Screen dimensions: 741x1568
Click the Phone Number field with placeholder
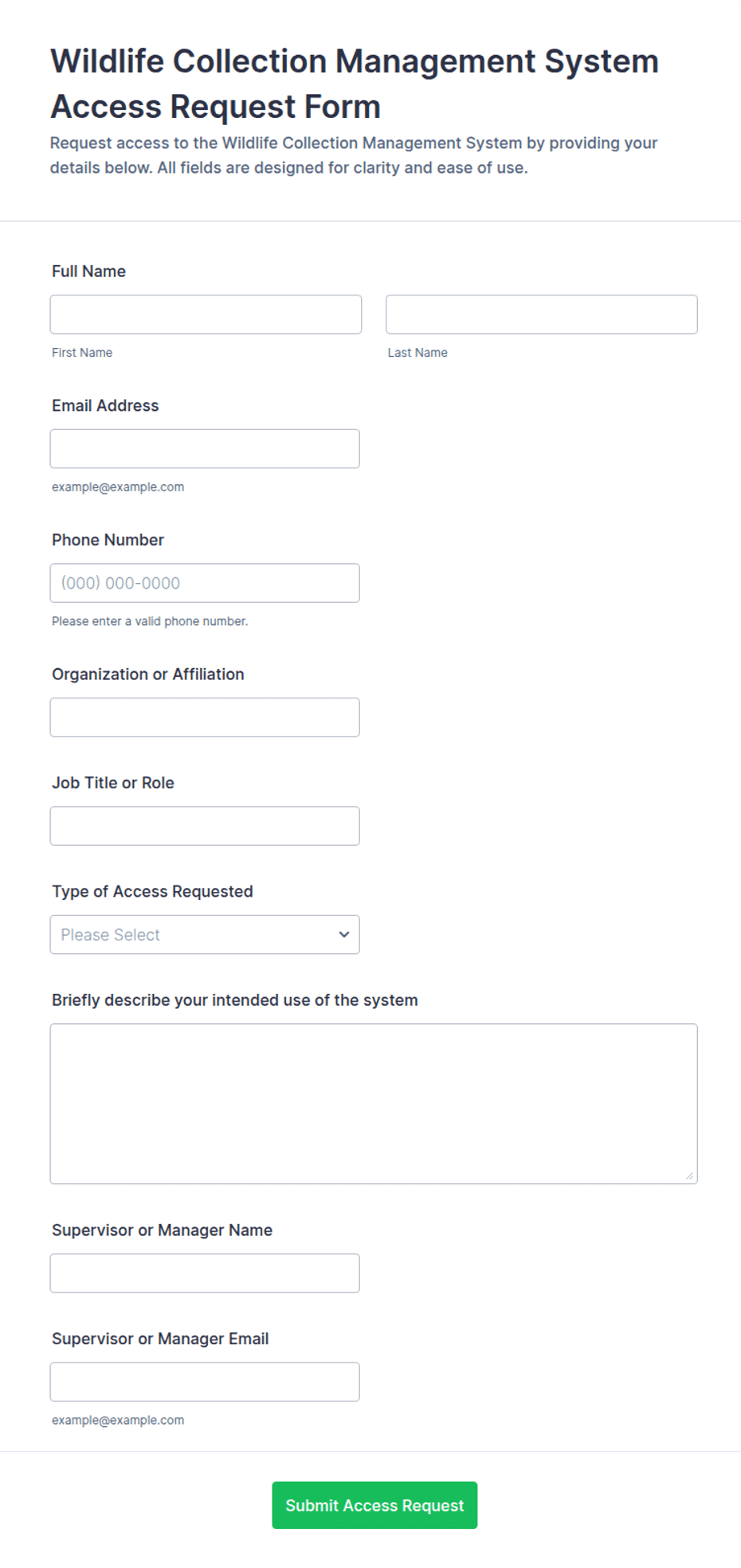point(205,583)
